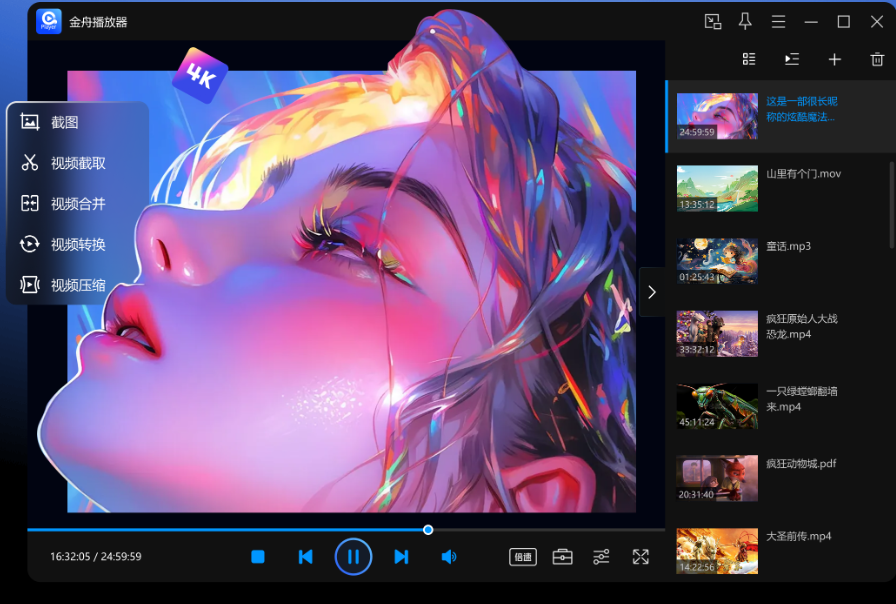This screenshot has height=604, width=896.
Task: Select the 大圣前传.mp4 thumbnail
Action: pos(717,551)
